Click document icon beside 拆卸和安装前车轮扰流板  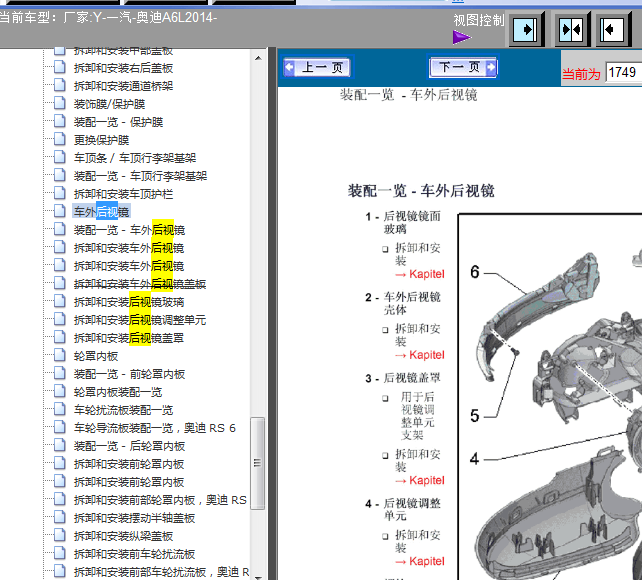pyautogui.click(x=60, y=553)
